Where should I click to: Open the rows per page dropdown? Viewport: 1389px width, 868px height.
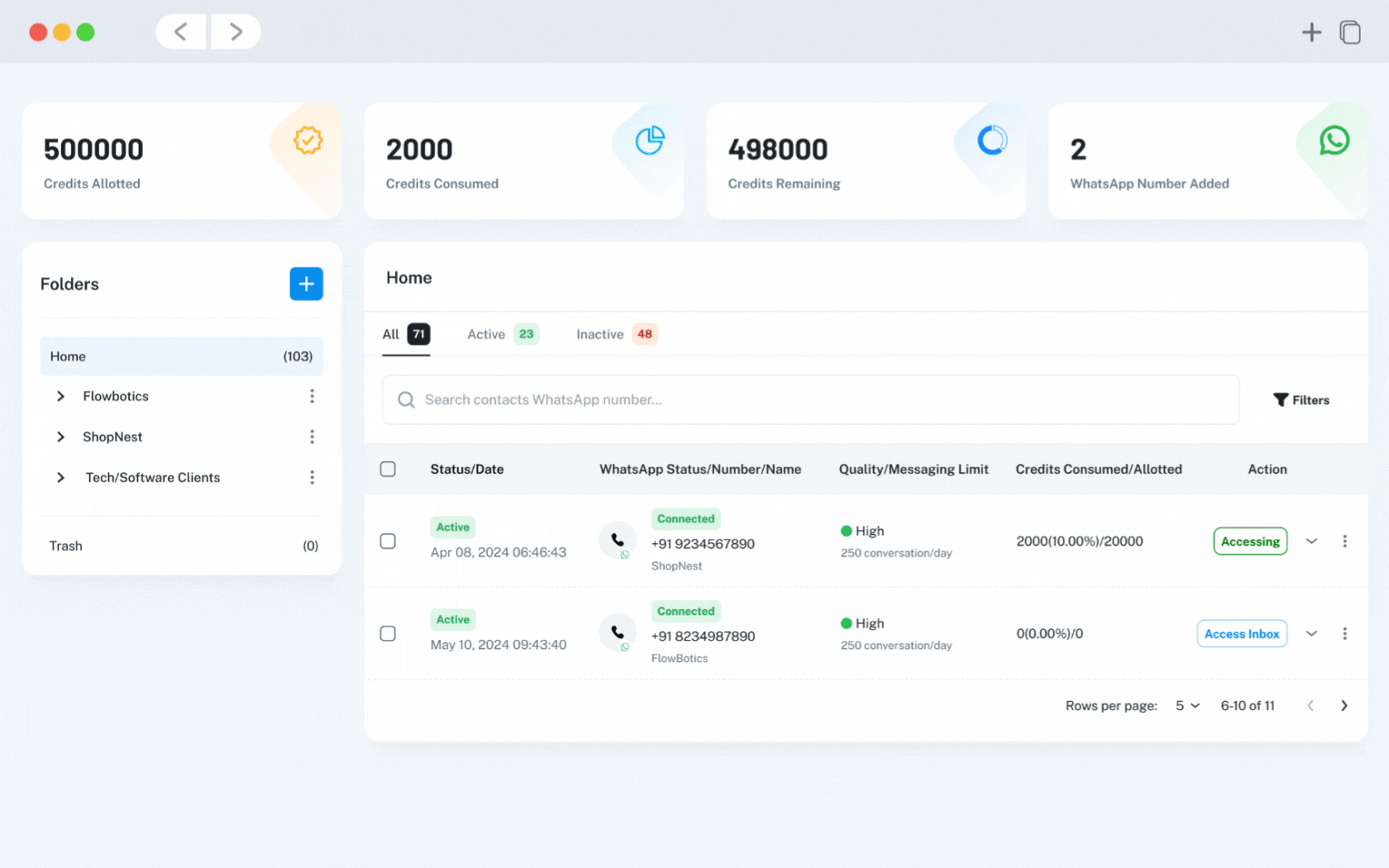click(1186, 706)
